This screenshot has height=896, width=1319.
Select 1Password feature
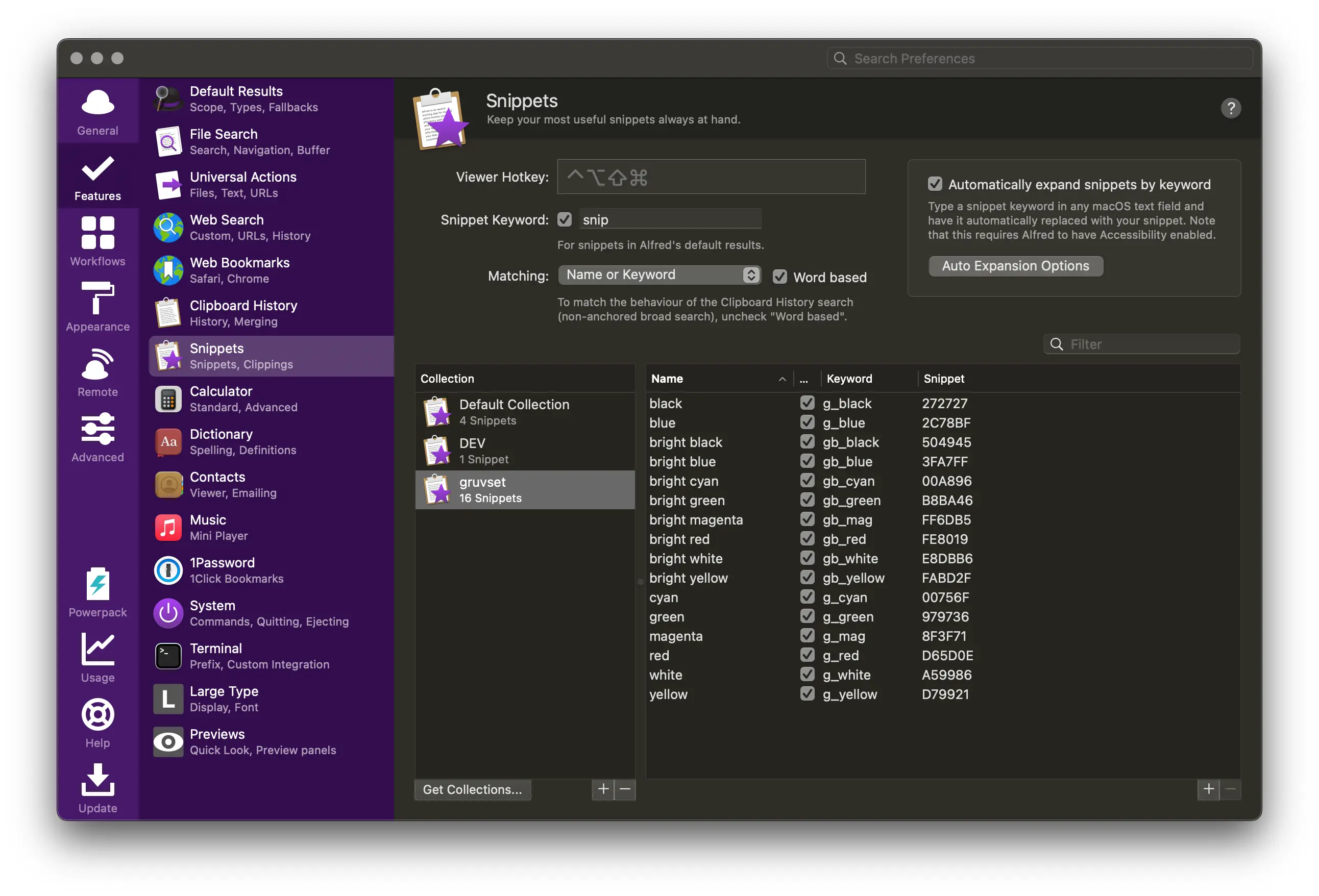tap(271, 570)
